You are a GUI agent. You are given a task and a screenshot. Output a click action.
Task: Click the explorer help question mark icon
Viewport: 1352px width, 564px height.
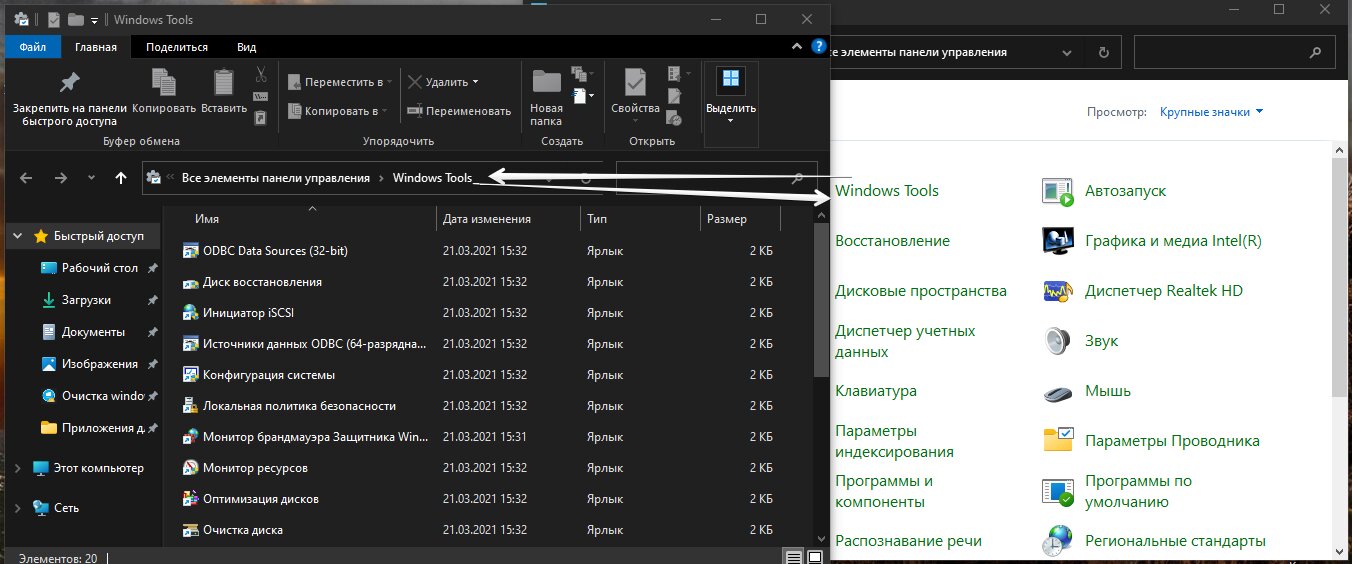(x=817, y=46)
